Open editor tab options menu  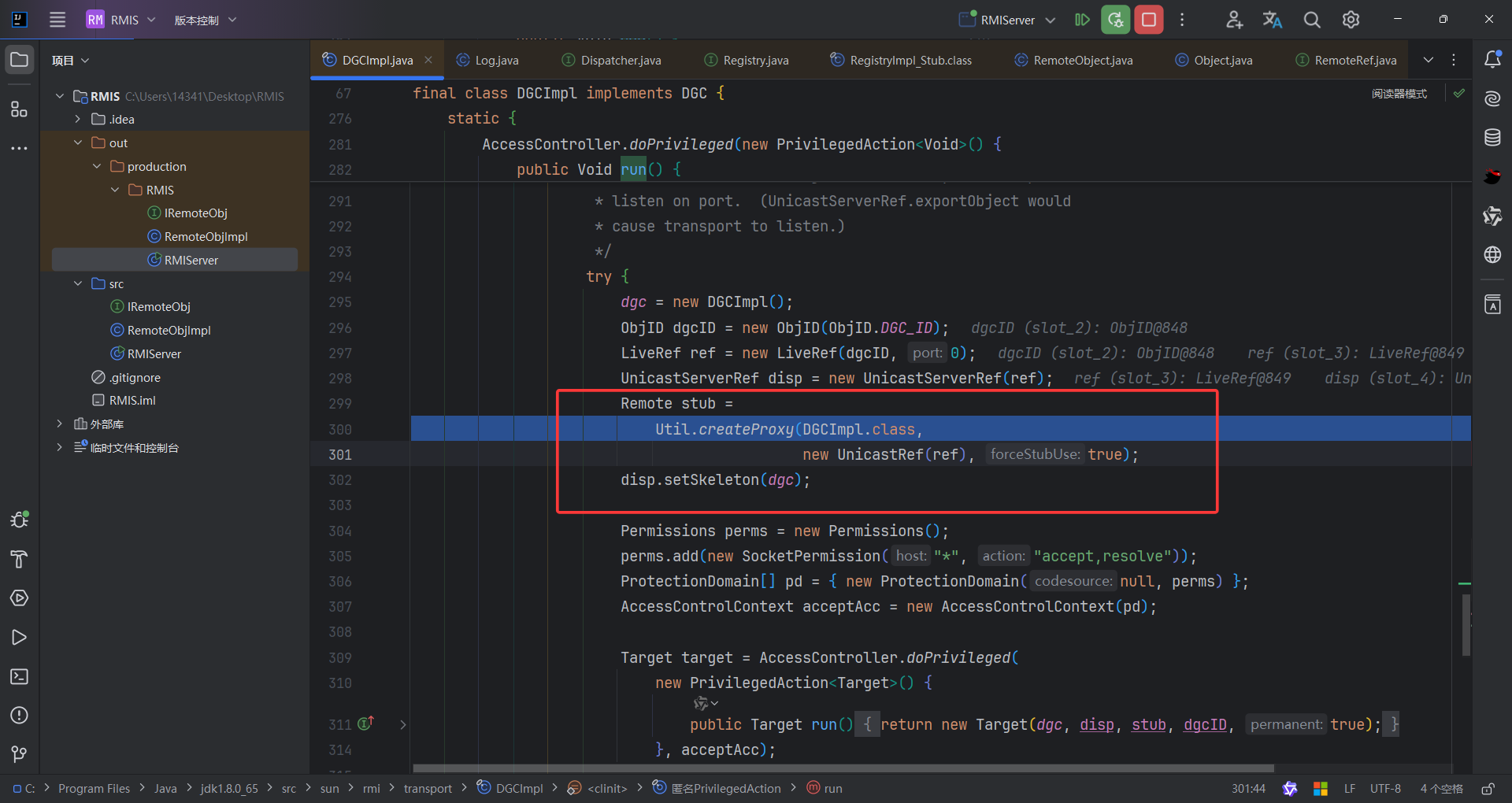click(x=1454, y=60)
